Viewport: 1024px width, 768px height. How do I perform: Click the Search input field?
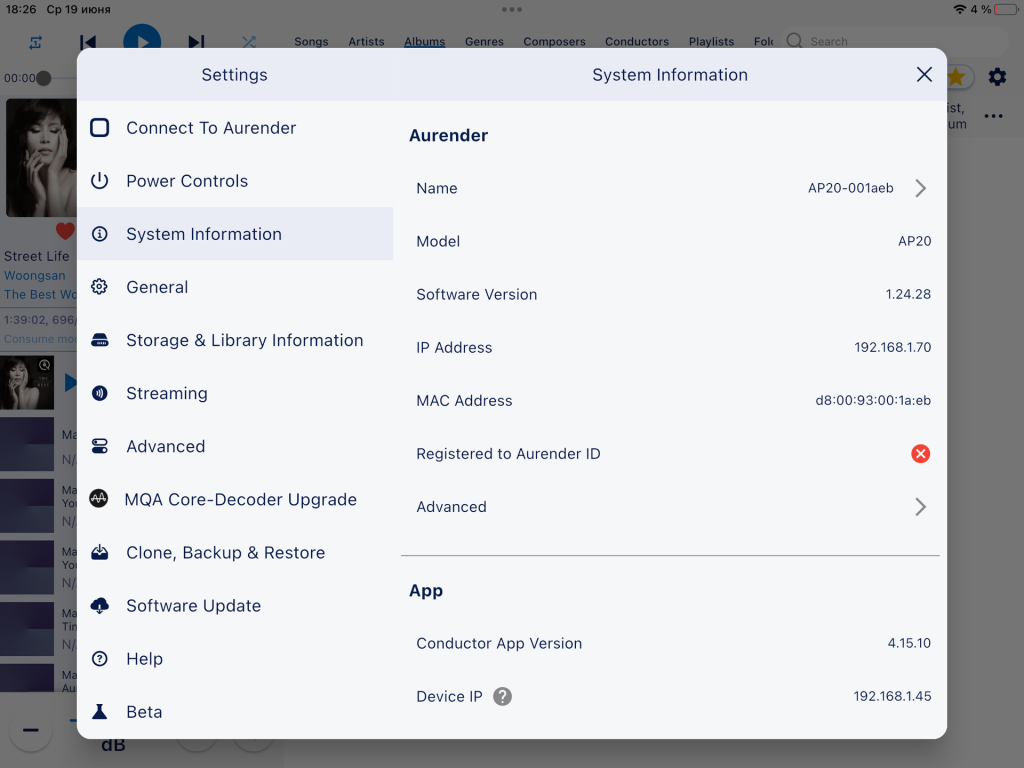tap(895, 41)
